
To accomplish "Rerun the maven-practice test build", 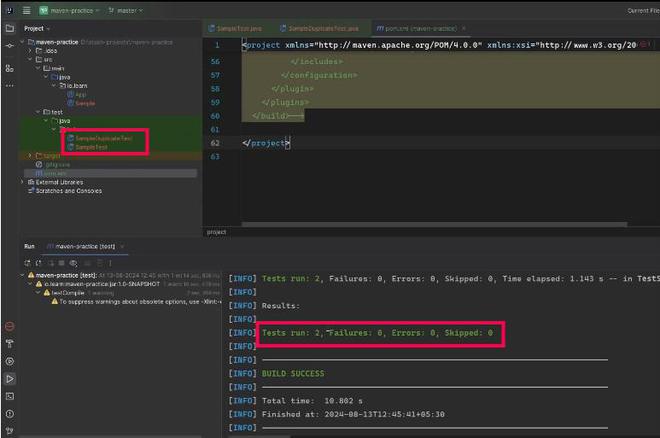I will pyautogui.click(x=27, y=263).
